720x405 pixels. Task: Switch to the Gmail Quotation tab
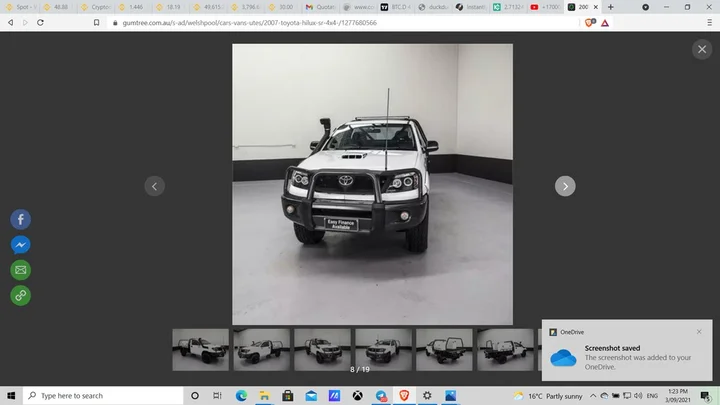pyautogui.click(x=324, y=7)
